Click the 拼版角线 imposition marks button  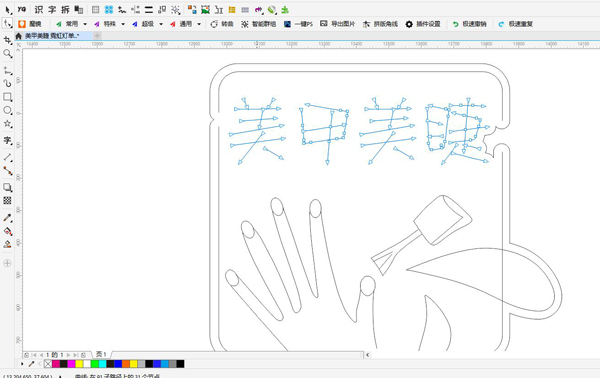coord(380,24)
